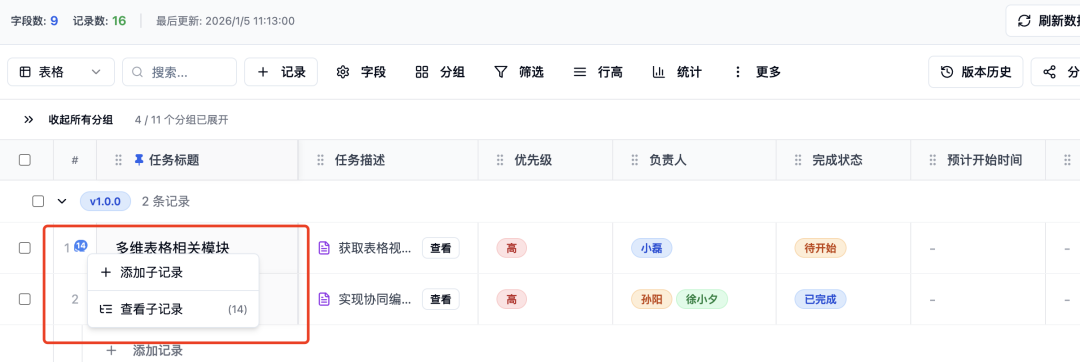Click the 已完成 status tag

[x=820, y=299]
